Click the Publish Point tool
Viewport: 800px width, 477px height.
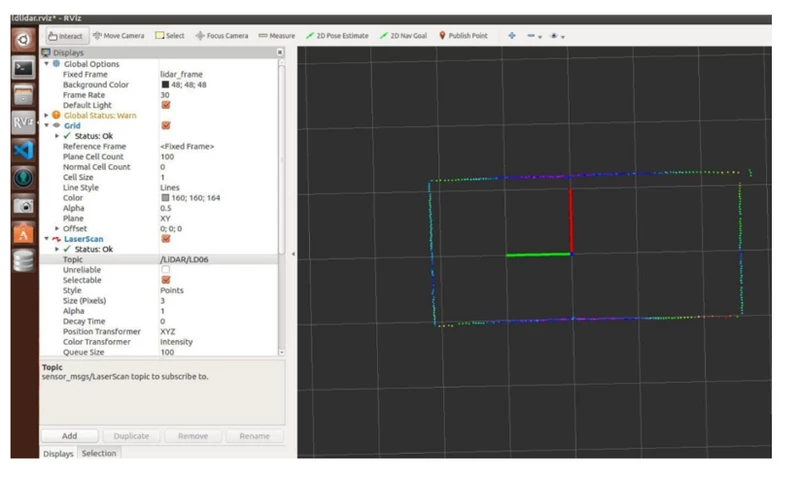(463, 36)
